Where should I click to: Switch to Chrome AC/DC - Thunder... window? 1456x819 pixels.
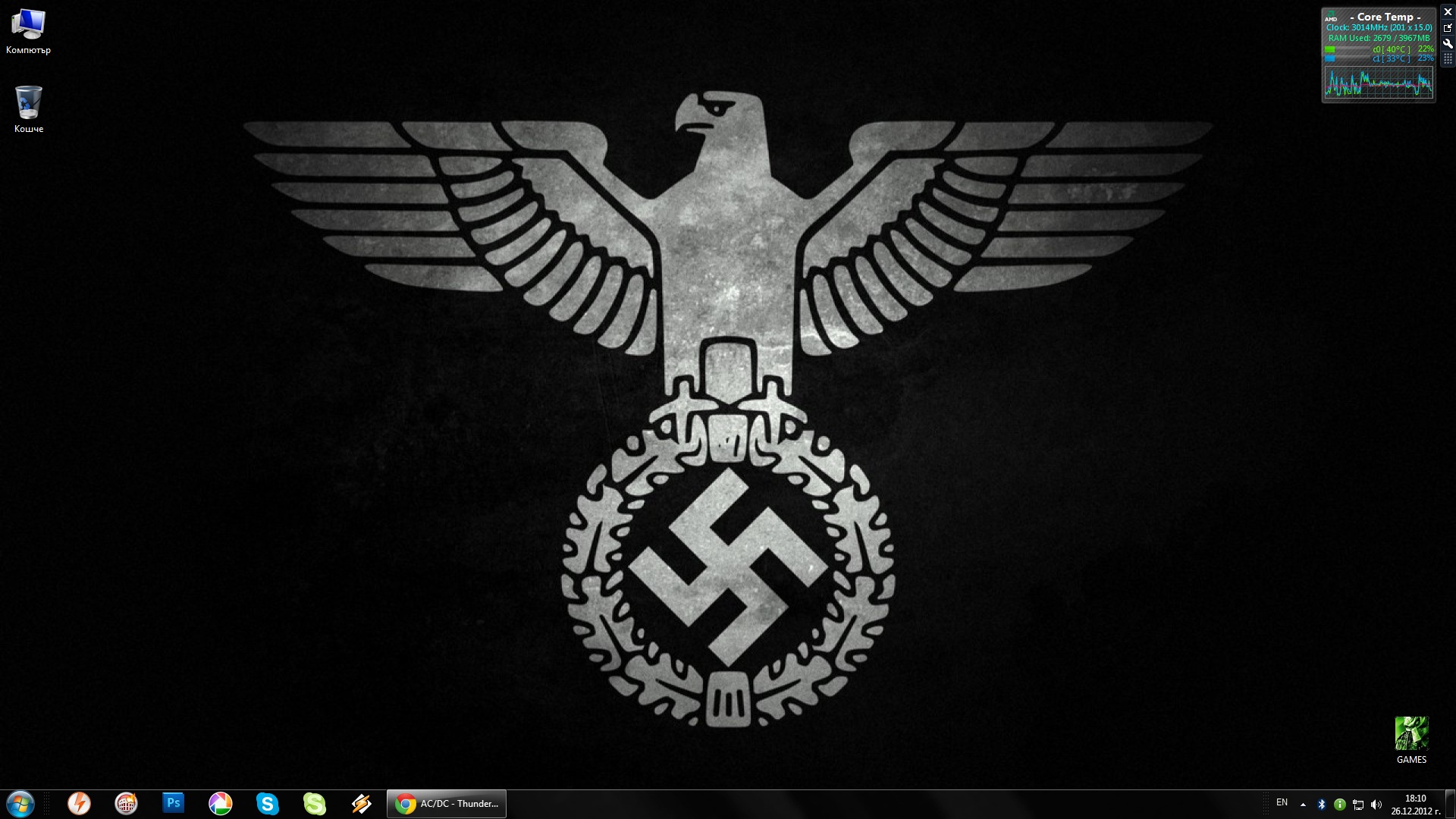tap(447, 804)
